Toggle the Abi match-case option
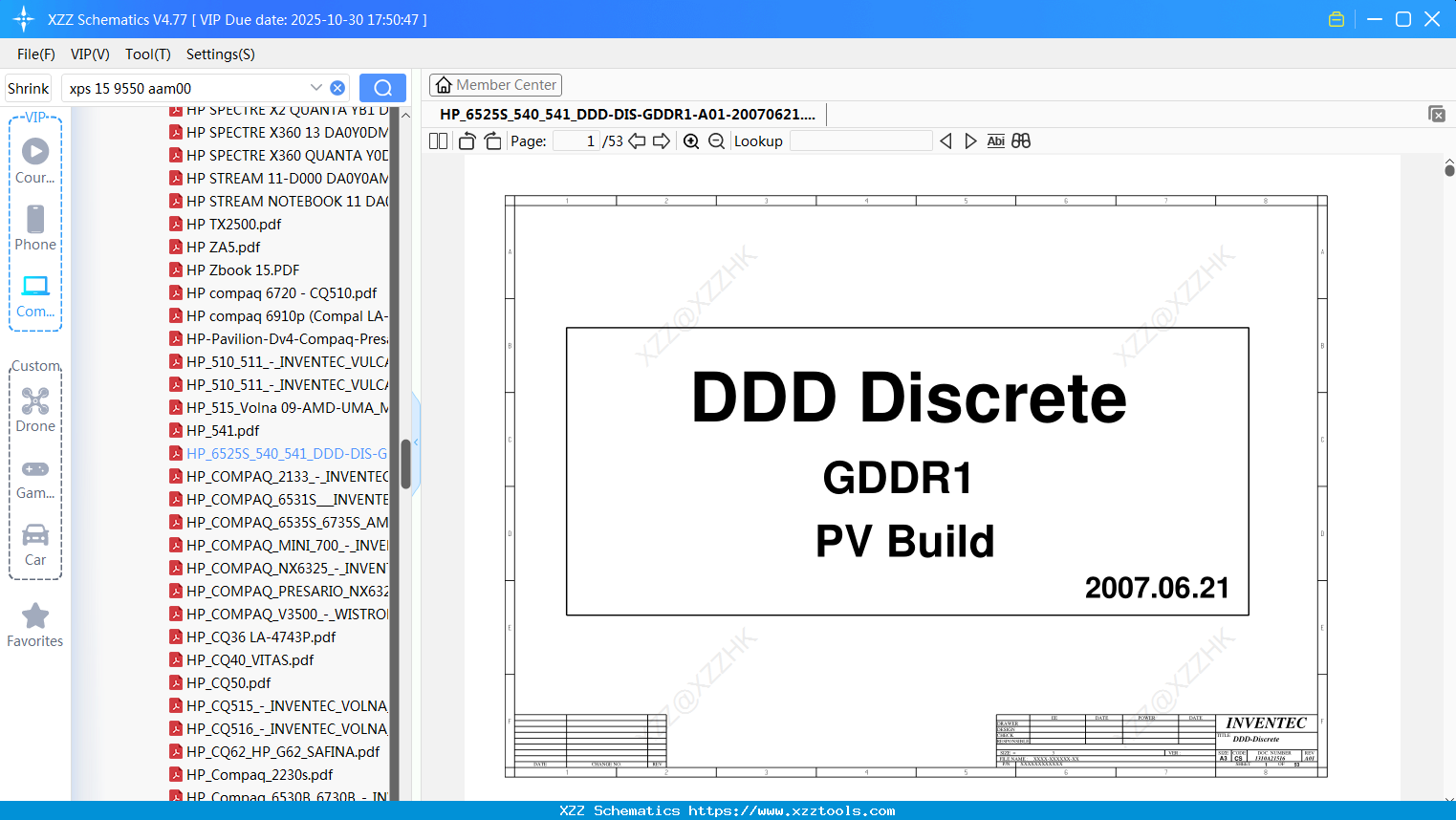Image resolution: width=1456 pixels, height=820 pixels. pos(995,141)
